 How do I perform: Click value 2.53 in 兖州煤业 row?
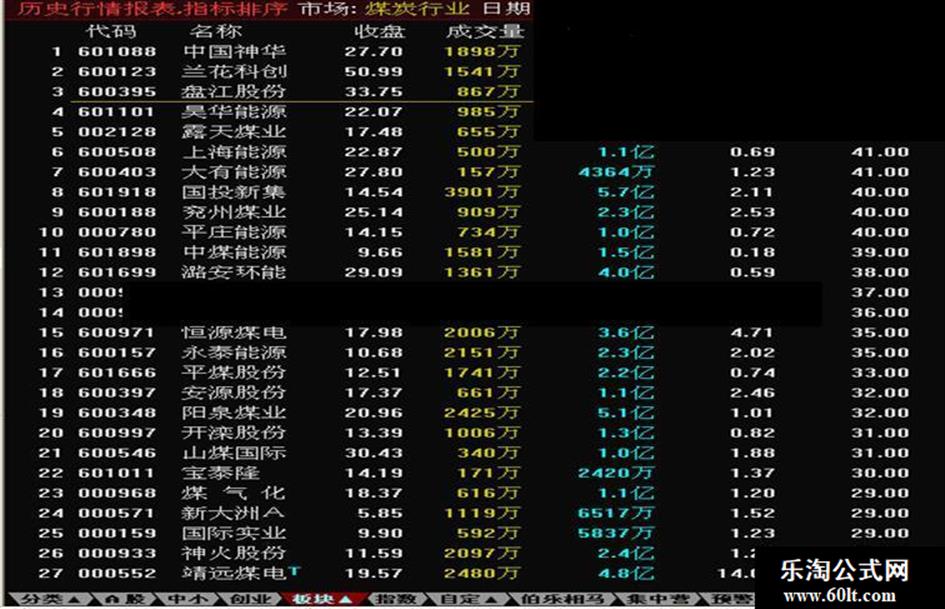pyautogui.click(x=752, y=212)
